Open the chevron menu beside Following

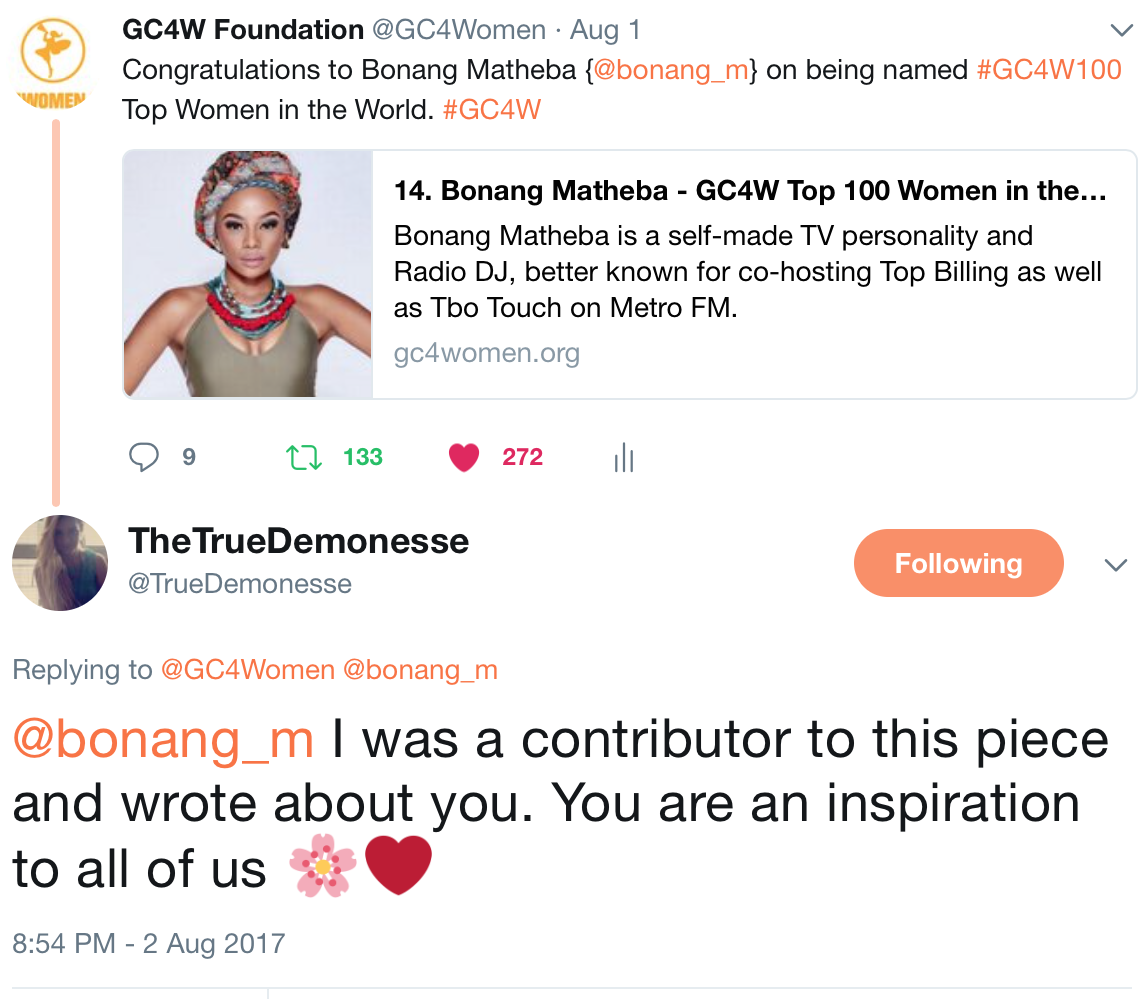(1115, 565)
